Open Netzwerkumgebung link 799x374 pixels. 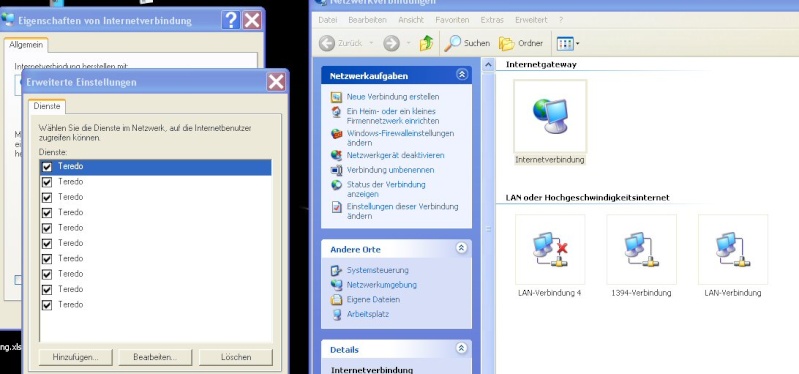(382, 285)
